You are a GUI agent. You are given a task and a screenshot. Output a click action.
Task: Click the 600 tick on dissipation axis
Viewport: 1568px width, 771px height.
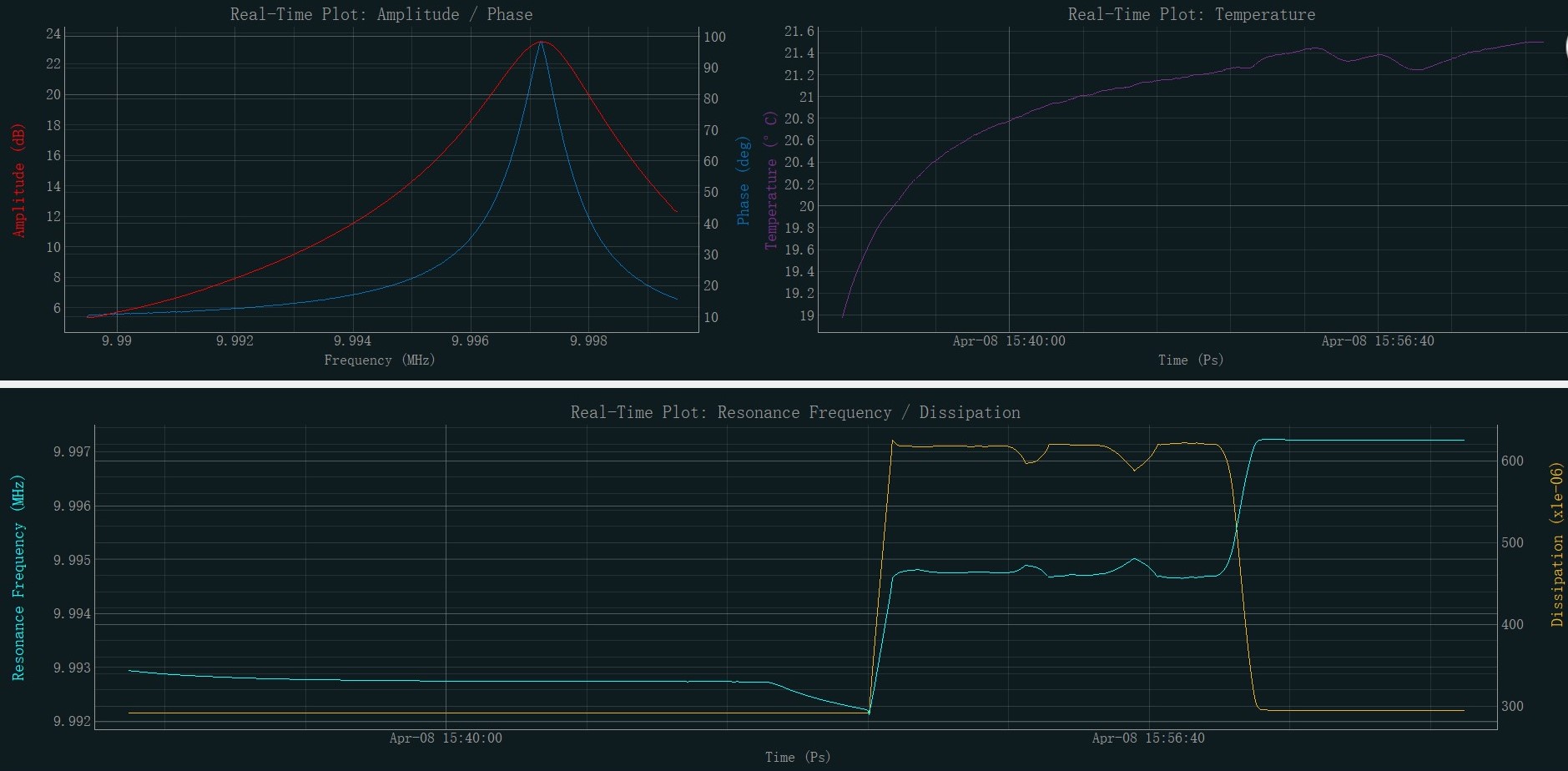tap(1512, 461)
